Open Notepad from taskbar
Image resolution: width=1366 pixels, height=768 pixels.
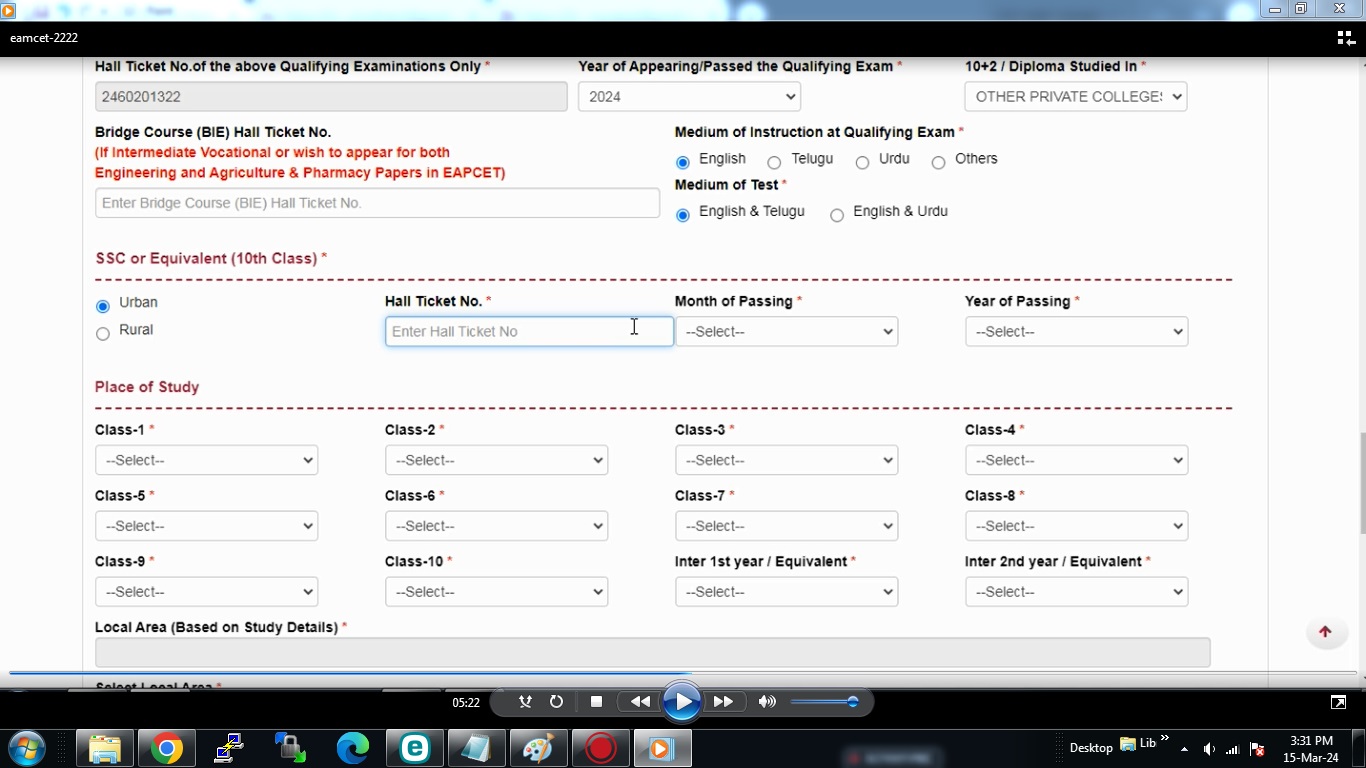pos(477,748)
